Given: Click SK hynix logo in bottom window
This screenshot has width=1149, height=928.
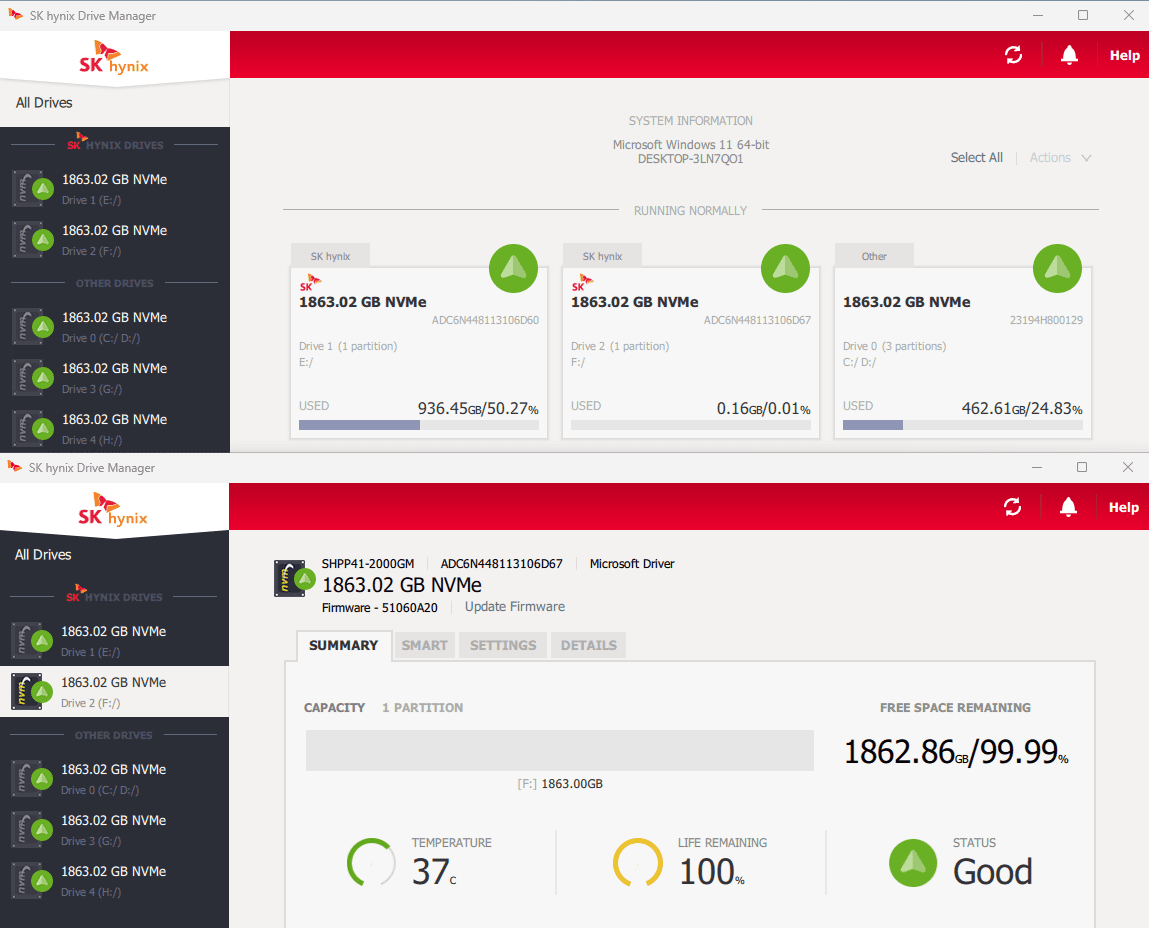Looking at the screenshot, I should [113, 510].
